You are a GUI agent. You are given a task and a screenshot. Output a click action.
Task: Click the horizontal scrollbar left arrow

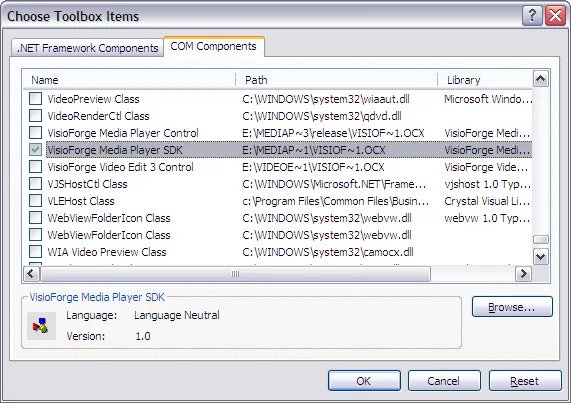[x=31, y=273]
